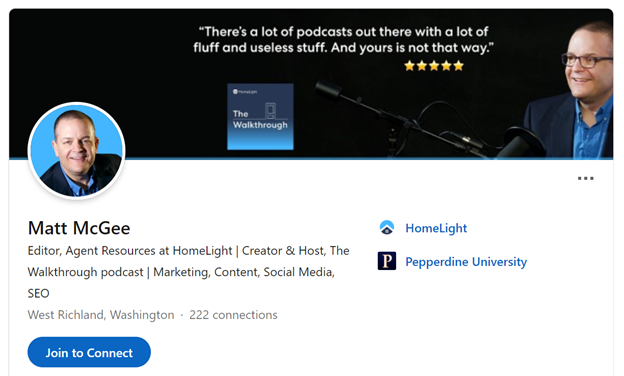
Task: Click the headline starting with Editor, Agent Resources
Action: [188, 272]
